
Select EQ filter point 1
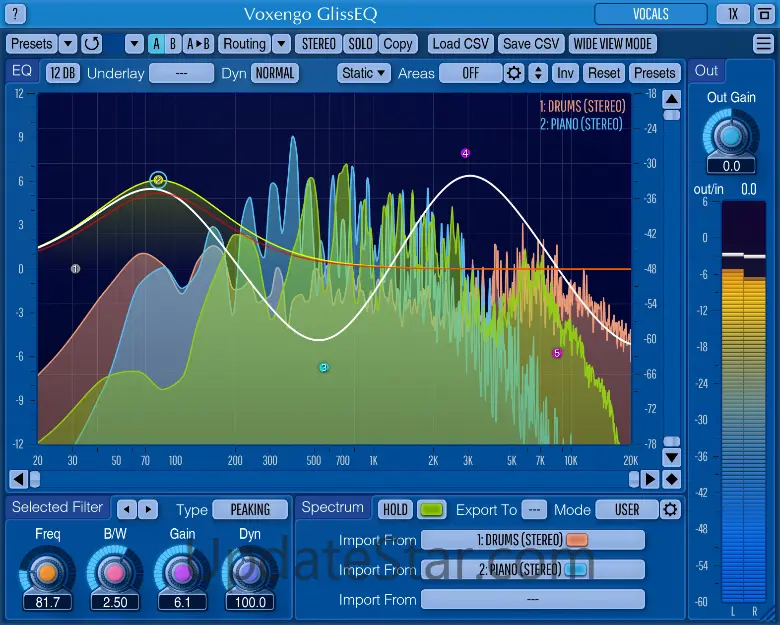[x=75, y=269]
